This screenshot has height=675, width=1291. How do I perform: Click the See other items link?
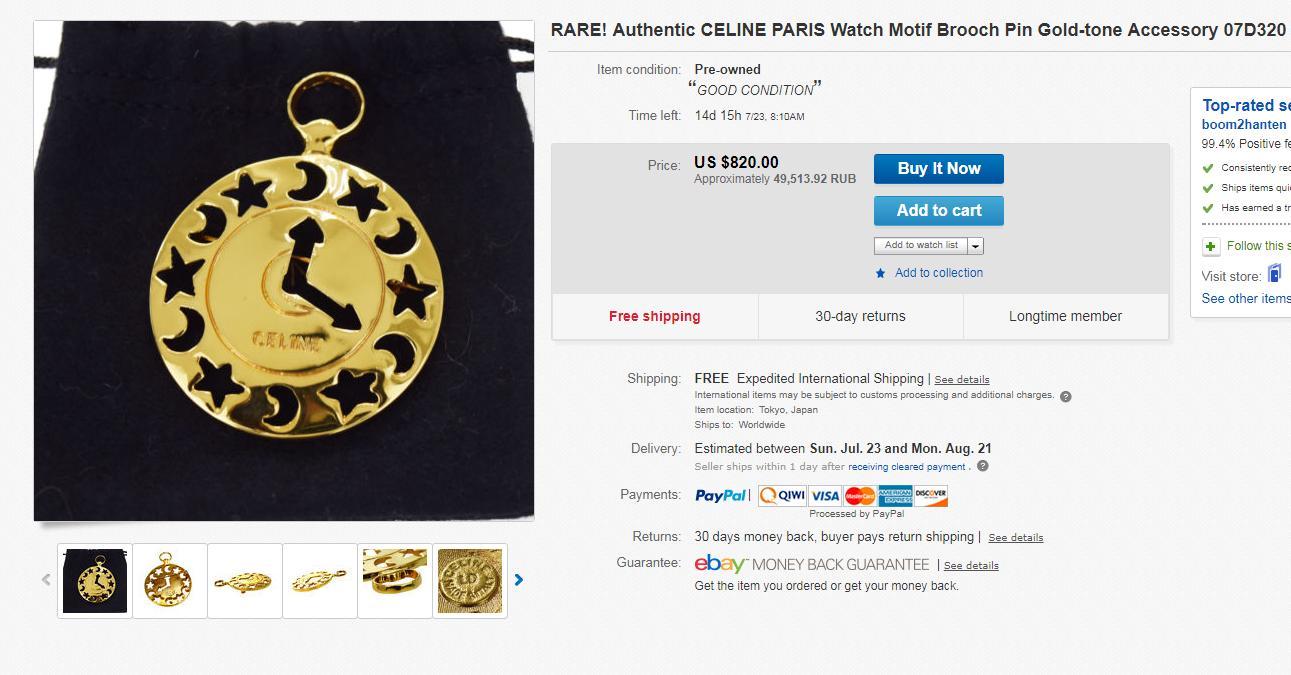1246,299
